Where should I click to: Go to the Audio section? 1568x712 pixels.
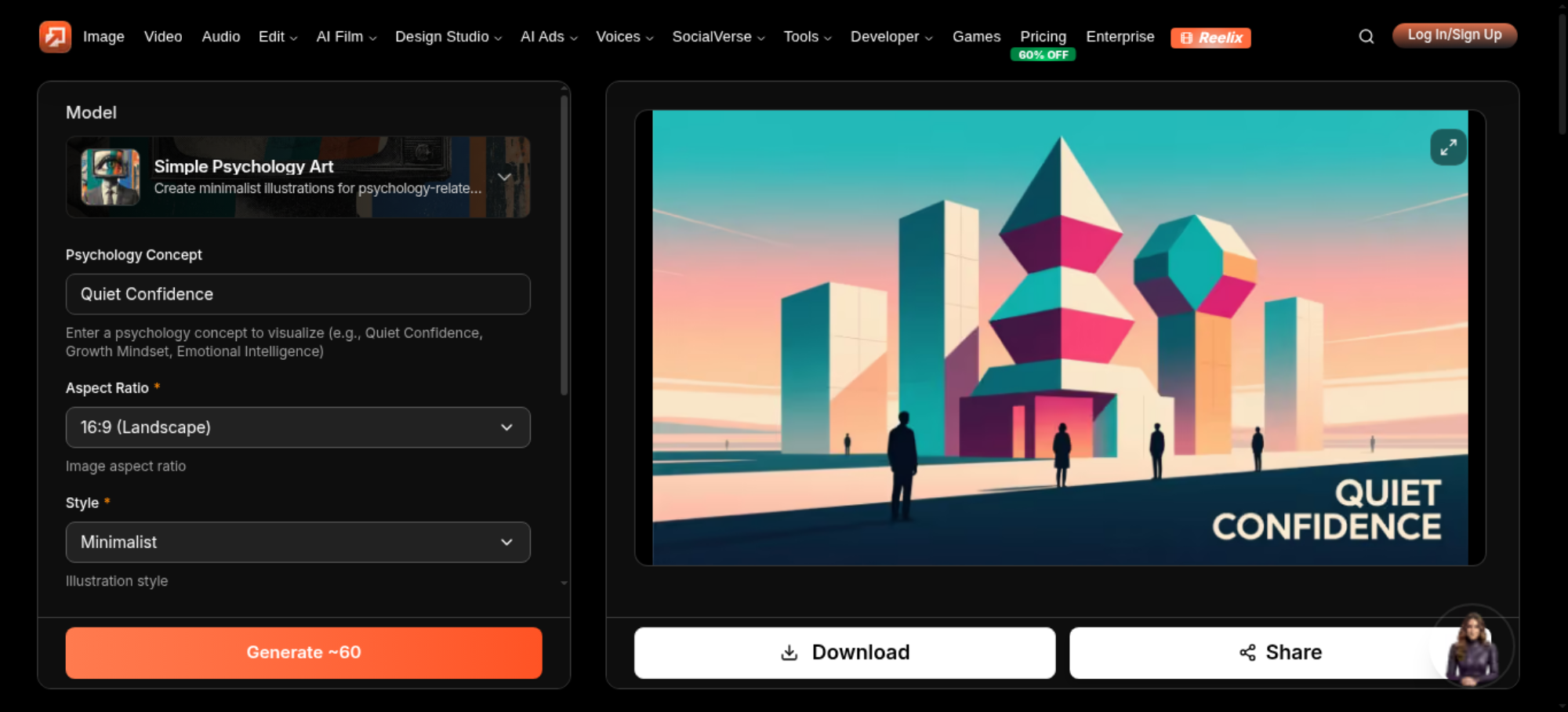[221, 37]
